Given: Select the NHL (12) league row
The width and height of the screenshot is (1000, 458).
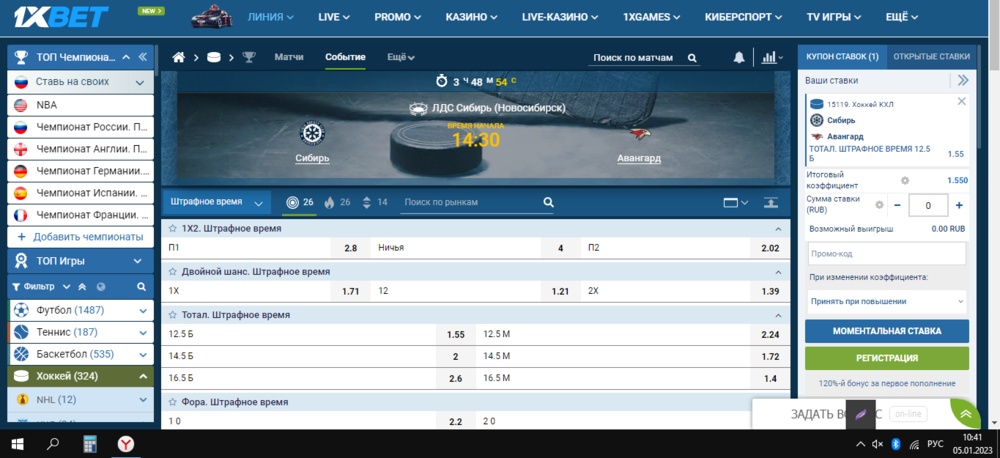Looking at the screenshot, I should click(x=81, y=400).
